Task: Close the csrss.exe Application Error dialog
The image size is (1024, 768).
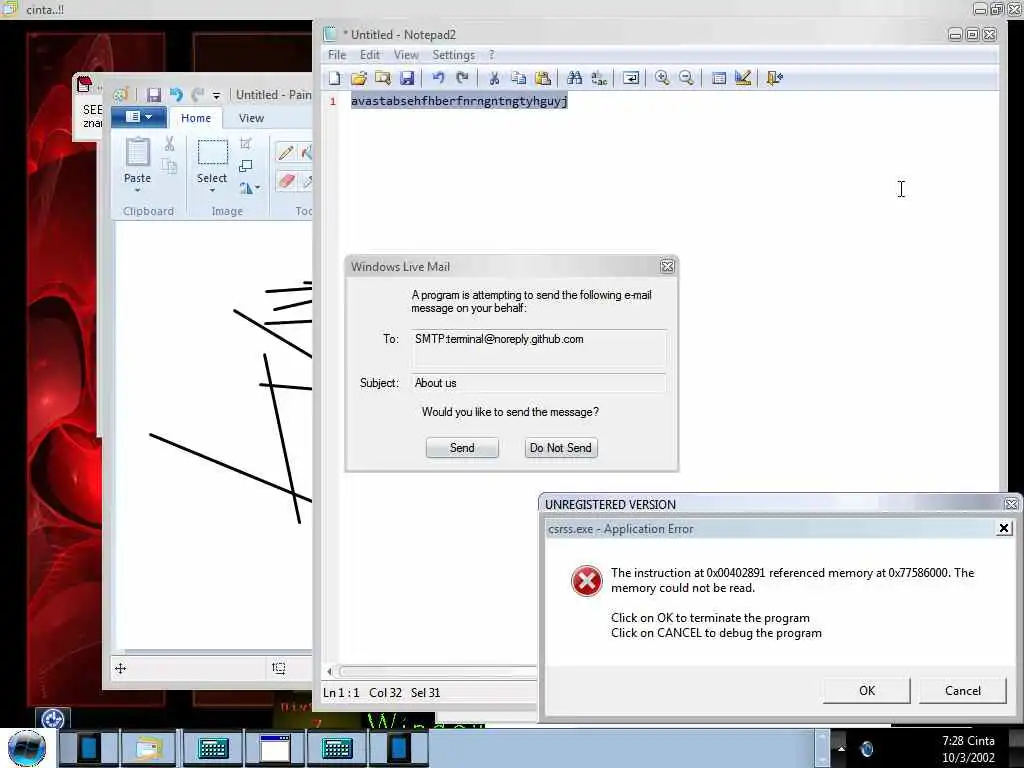Action: coord(1004,528)
